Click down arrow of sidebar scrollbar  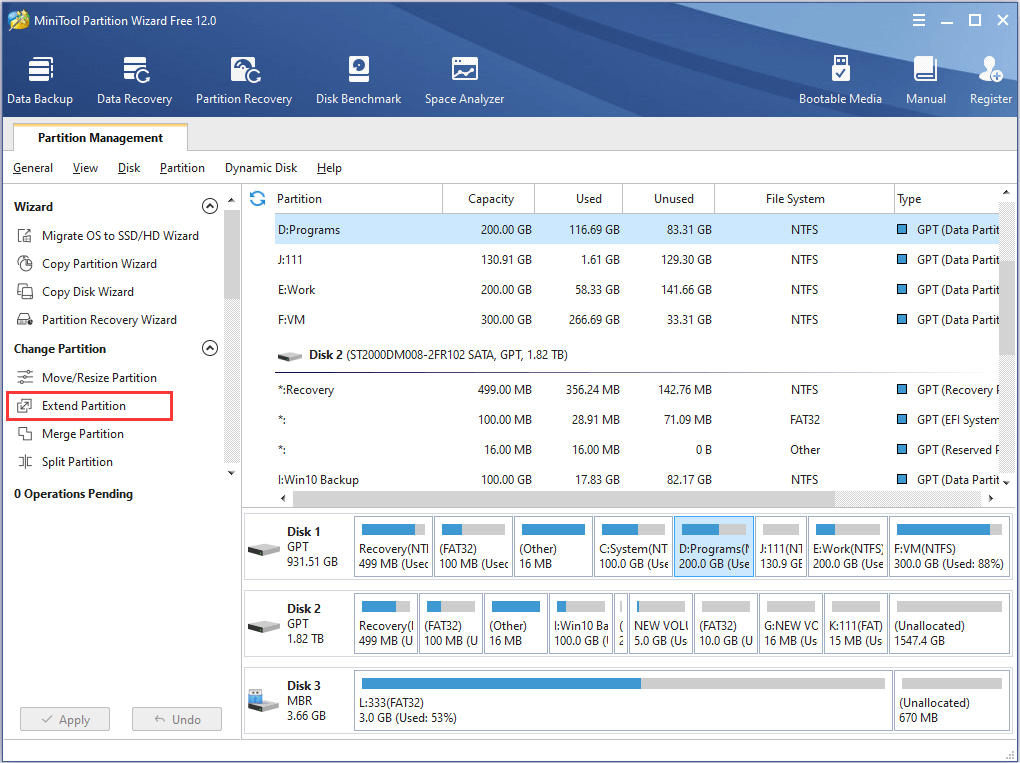tap(231, 473)
